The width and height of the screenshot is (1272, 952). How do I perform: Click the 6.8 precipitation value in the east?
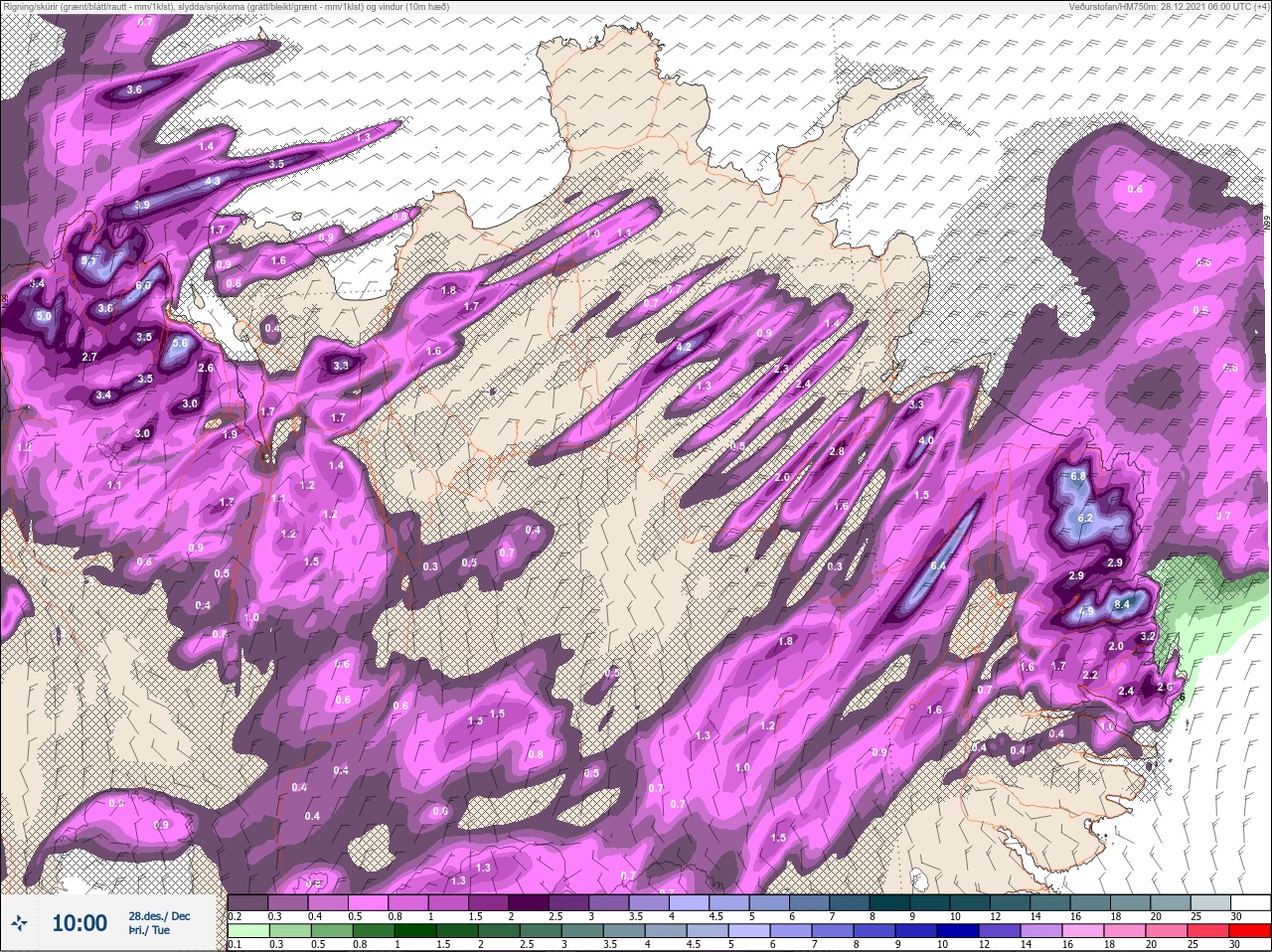[x=1079, y=476]
